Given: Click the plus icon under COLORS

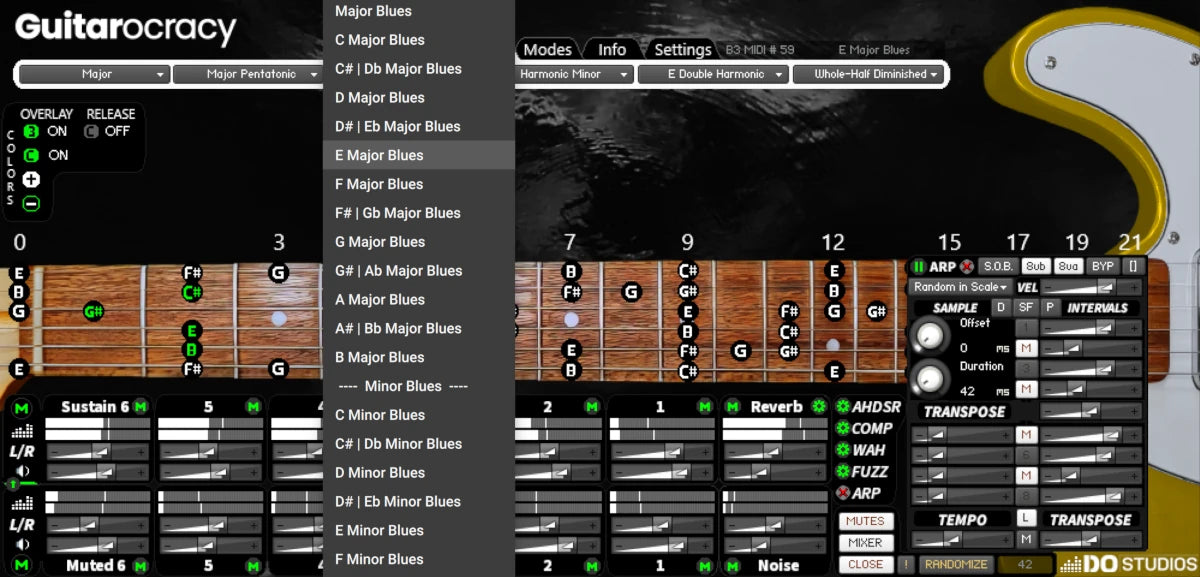Looking at the screenshot, I should coord(31,180).
